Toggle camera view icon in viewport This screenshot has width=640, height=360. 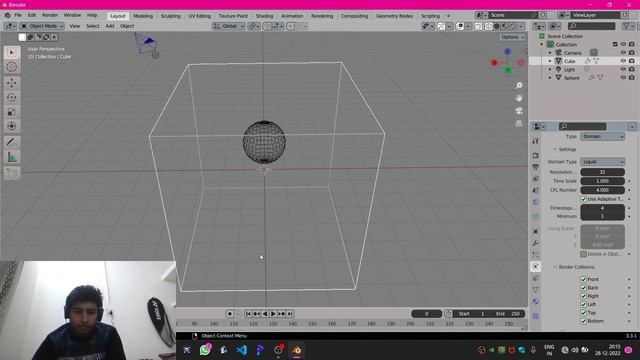tap(519, 111)
